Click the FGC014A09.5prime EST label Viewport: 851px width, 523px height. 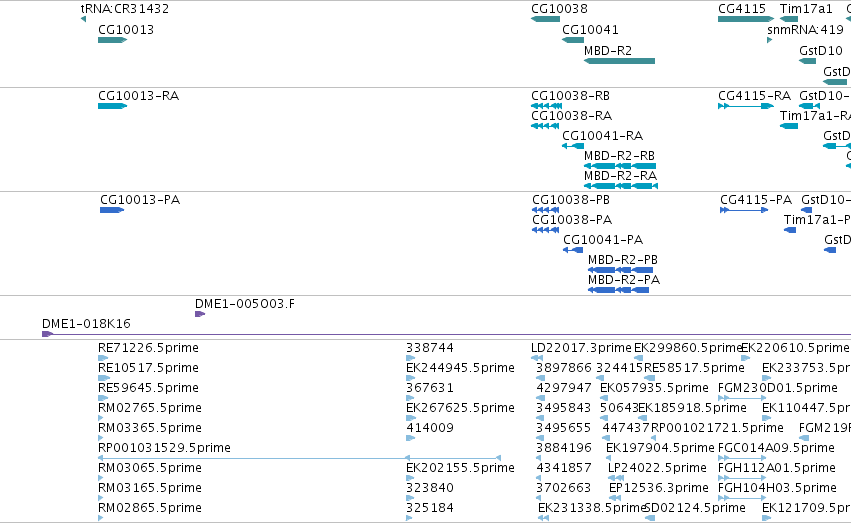(776, 449)
